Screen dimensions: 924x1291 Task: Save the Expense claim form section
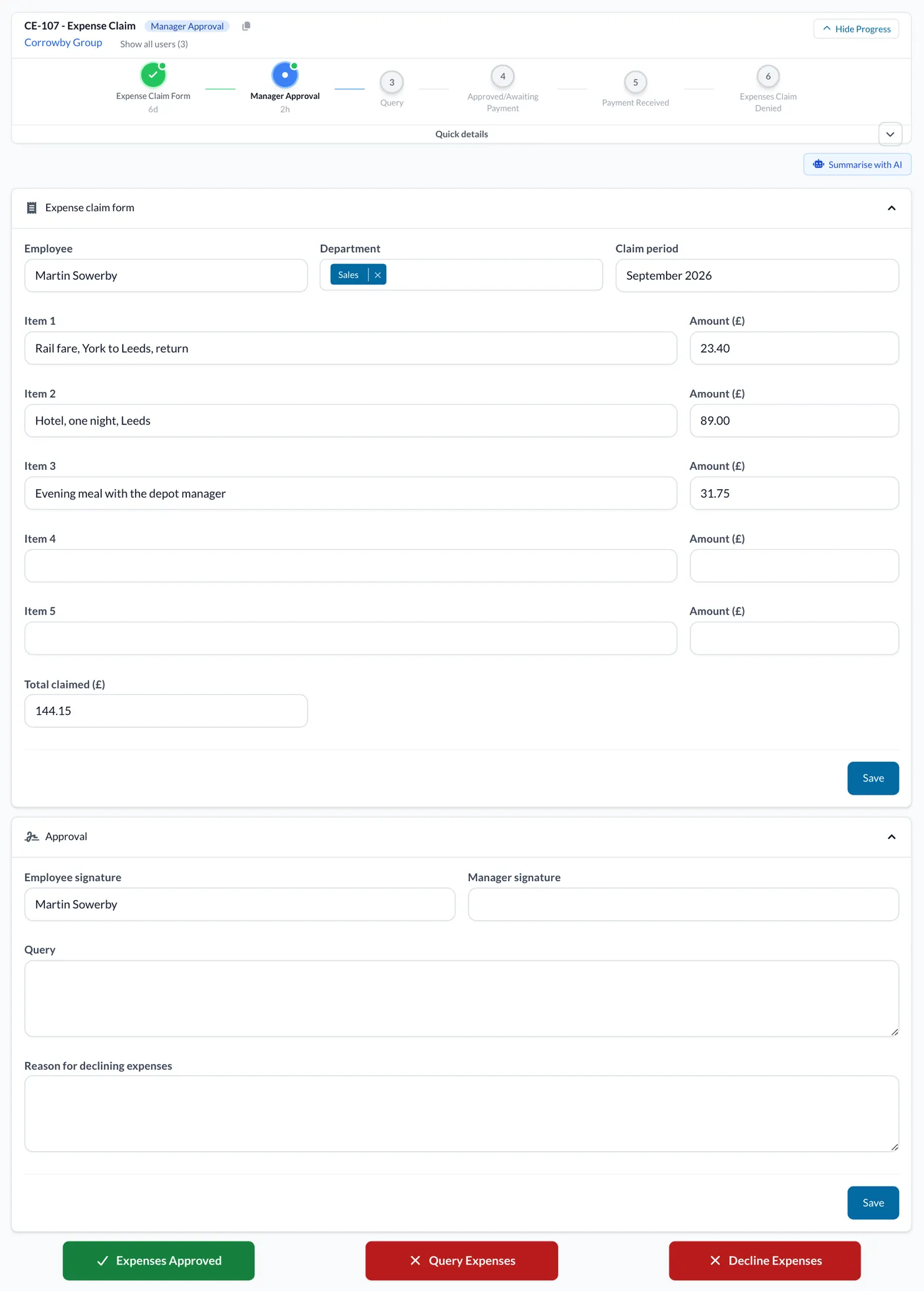coord(873,778)
